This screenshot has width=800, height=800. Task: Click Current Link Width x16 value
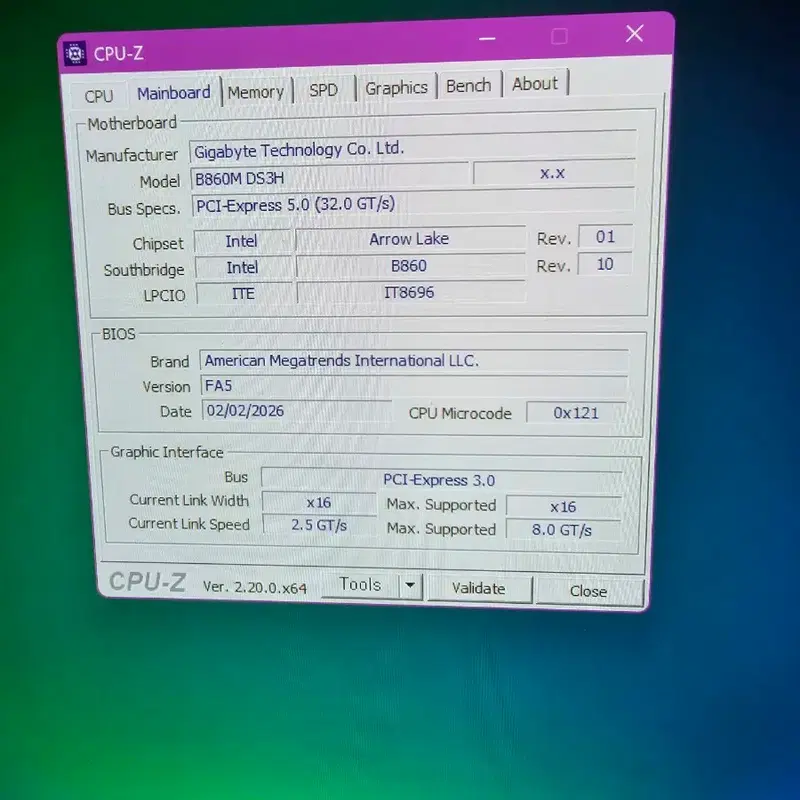coord(319,503)
